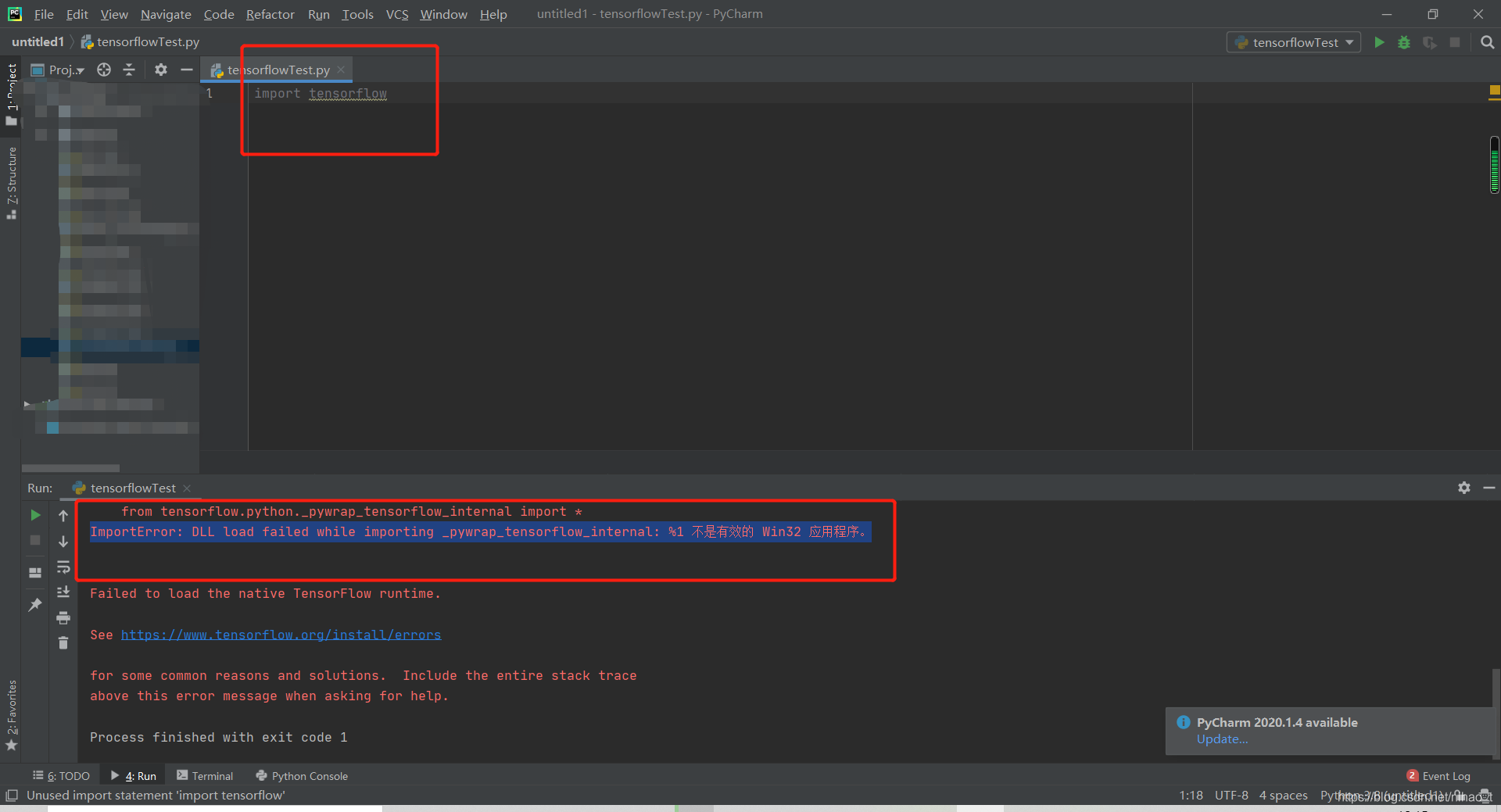Viewport: 1501px width, 812px height.
Task: Click the UTF-8 encoding selector
Action: (x=1231, y=795)
